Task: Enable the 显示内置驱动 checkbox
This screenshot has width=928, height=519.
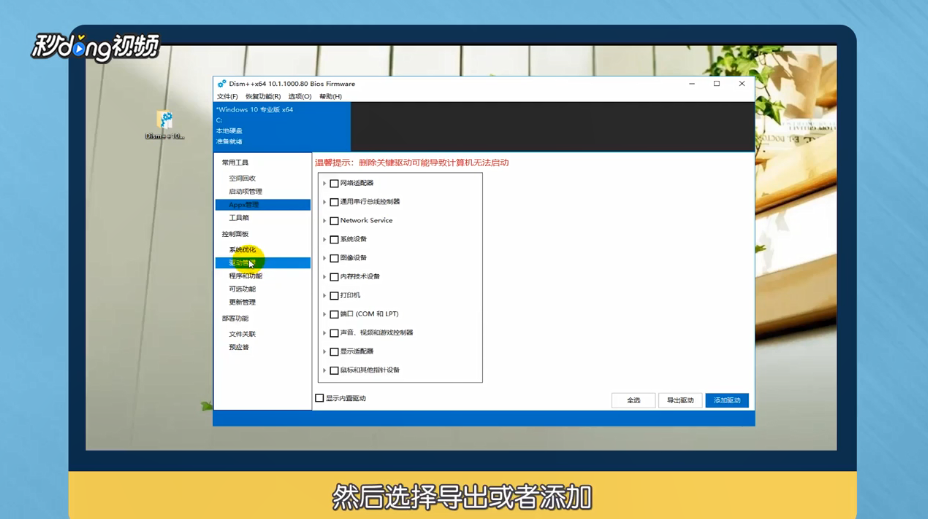Action: [x=320, y=398]
